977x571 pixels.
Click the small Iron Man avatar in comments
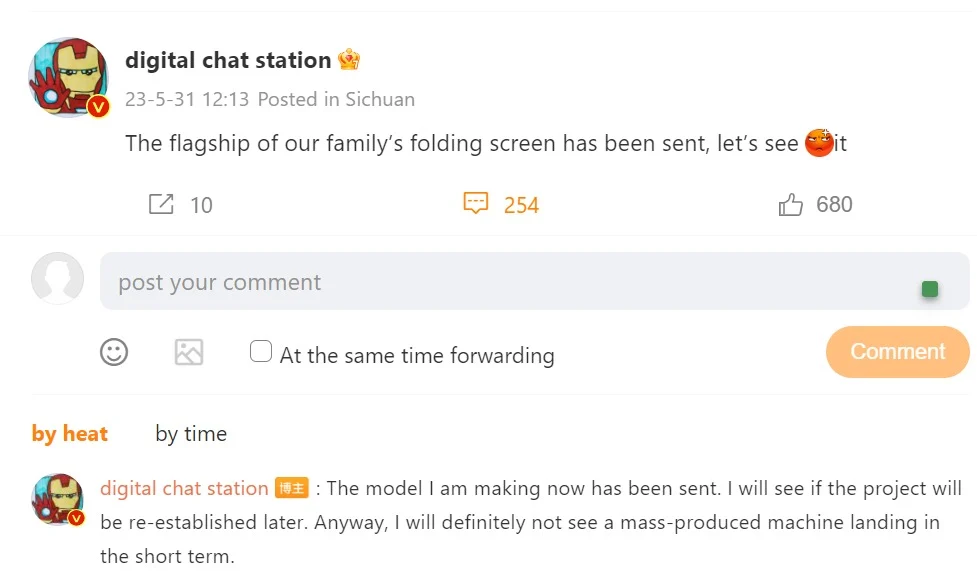(x=57, y=497)
